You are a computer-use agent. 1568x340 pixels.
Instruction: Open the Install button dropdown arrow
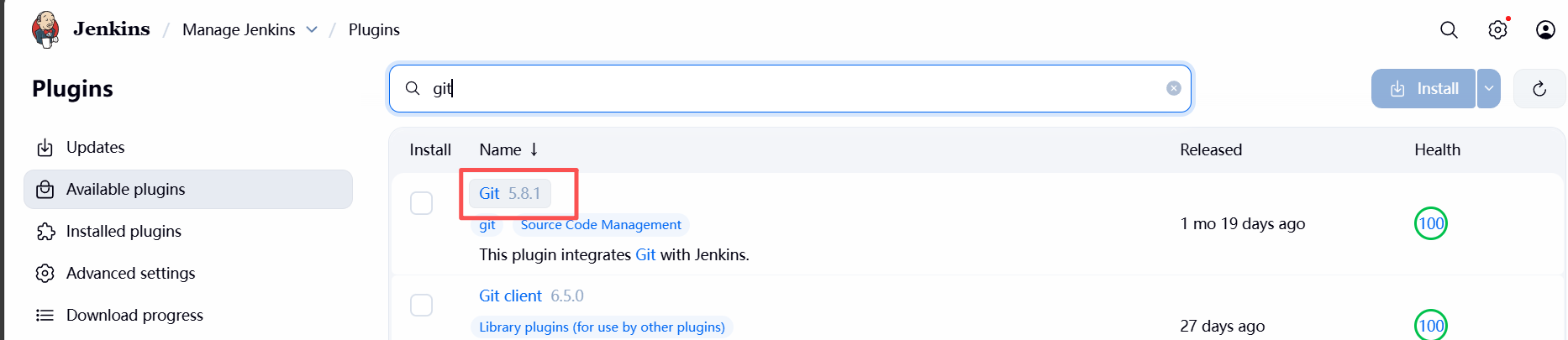tap(1489, 89)
